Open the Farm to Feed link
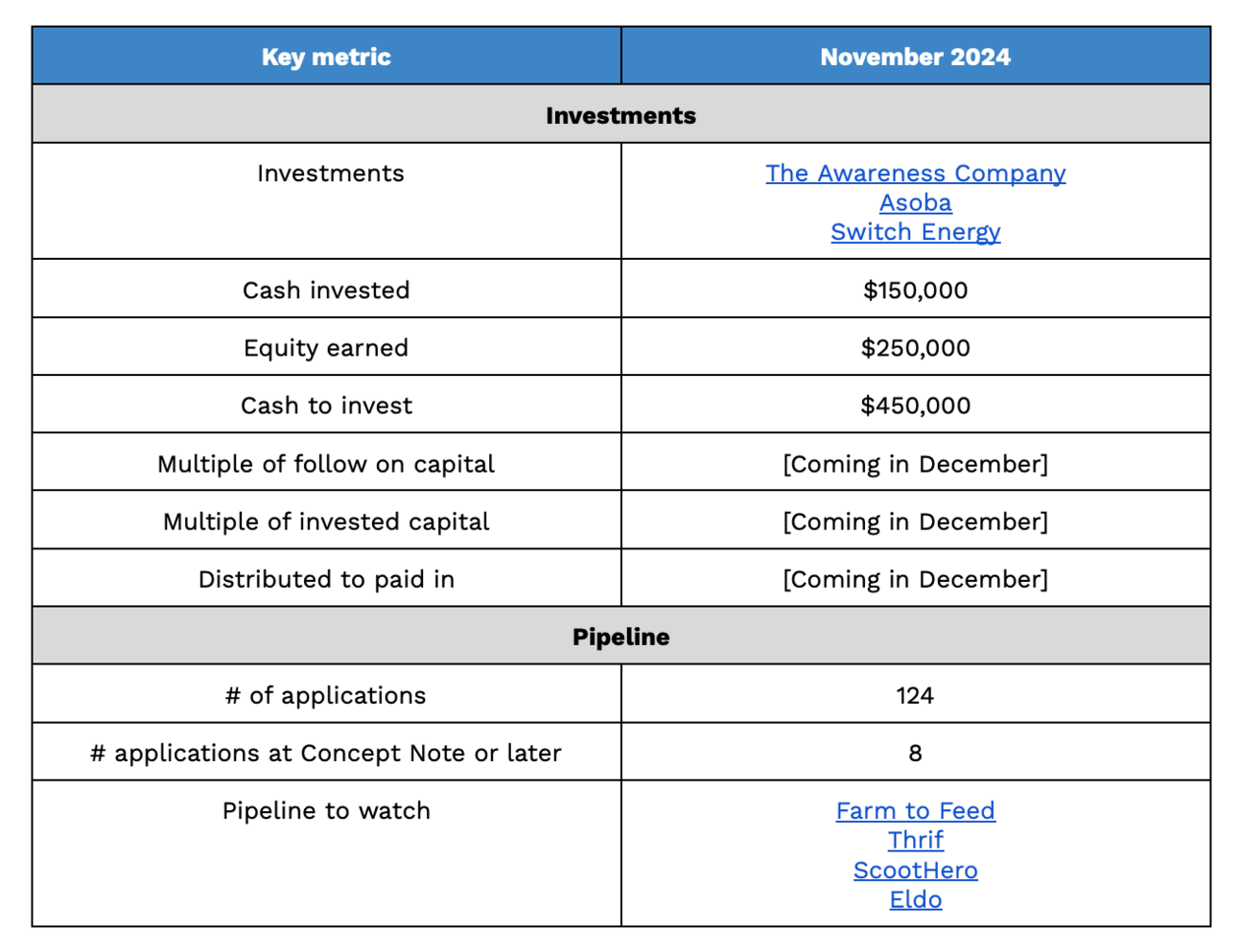The width and height of the screenshot is (1239, 952). [x=915, y=811]
